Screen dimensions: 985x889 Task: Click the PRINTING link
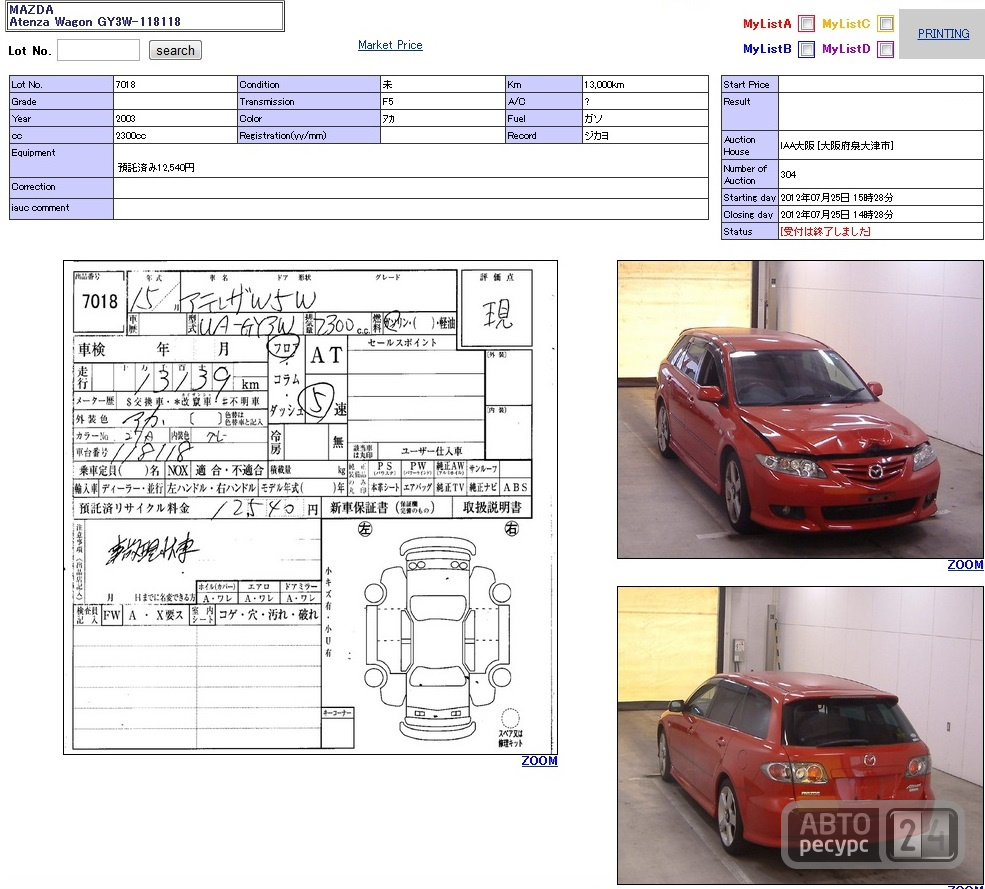point(943,34)
